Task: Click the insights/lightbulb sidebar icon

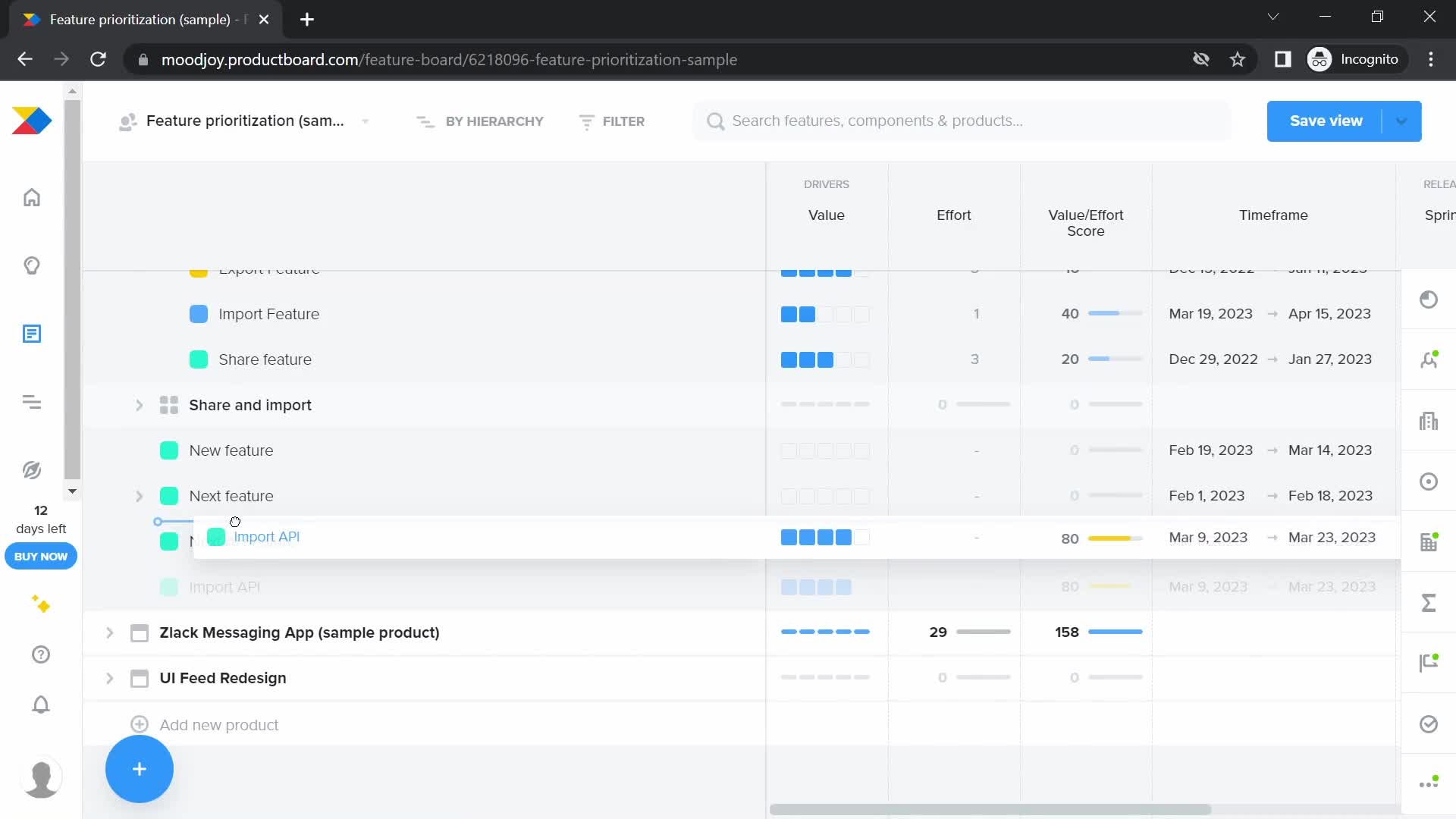Action: (32, 265)
